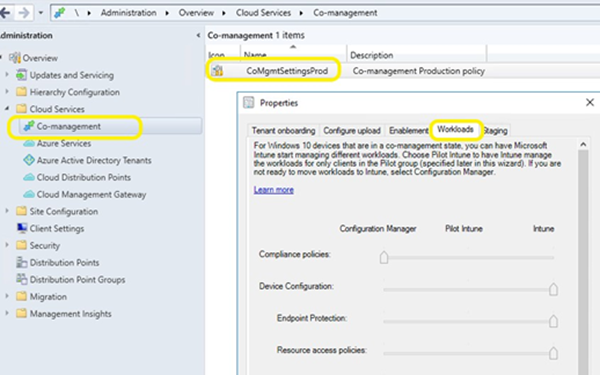Switch to the Enablement tab
This screenshot has width=600, height=375.
click(409, 130)
